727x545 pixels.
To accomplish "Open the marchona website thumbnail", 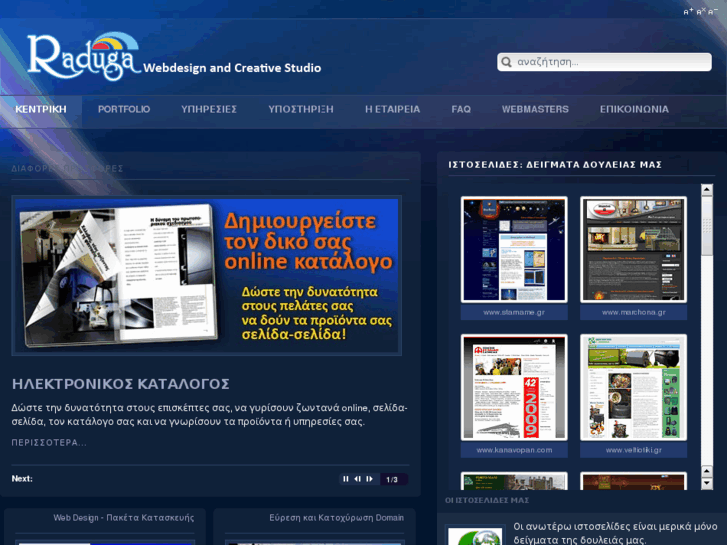I will [633, 250].
